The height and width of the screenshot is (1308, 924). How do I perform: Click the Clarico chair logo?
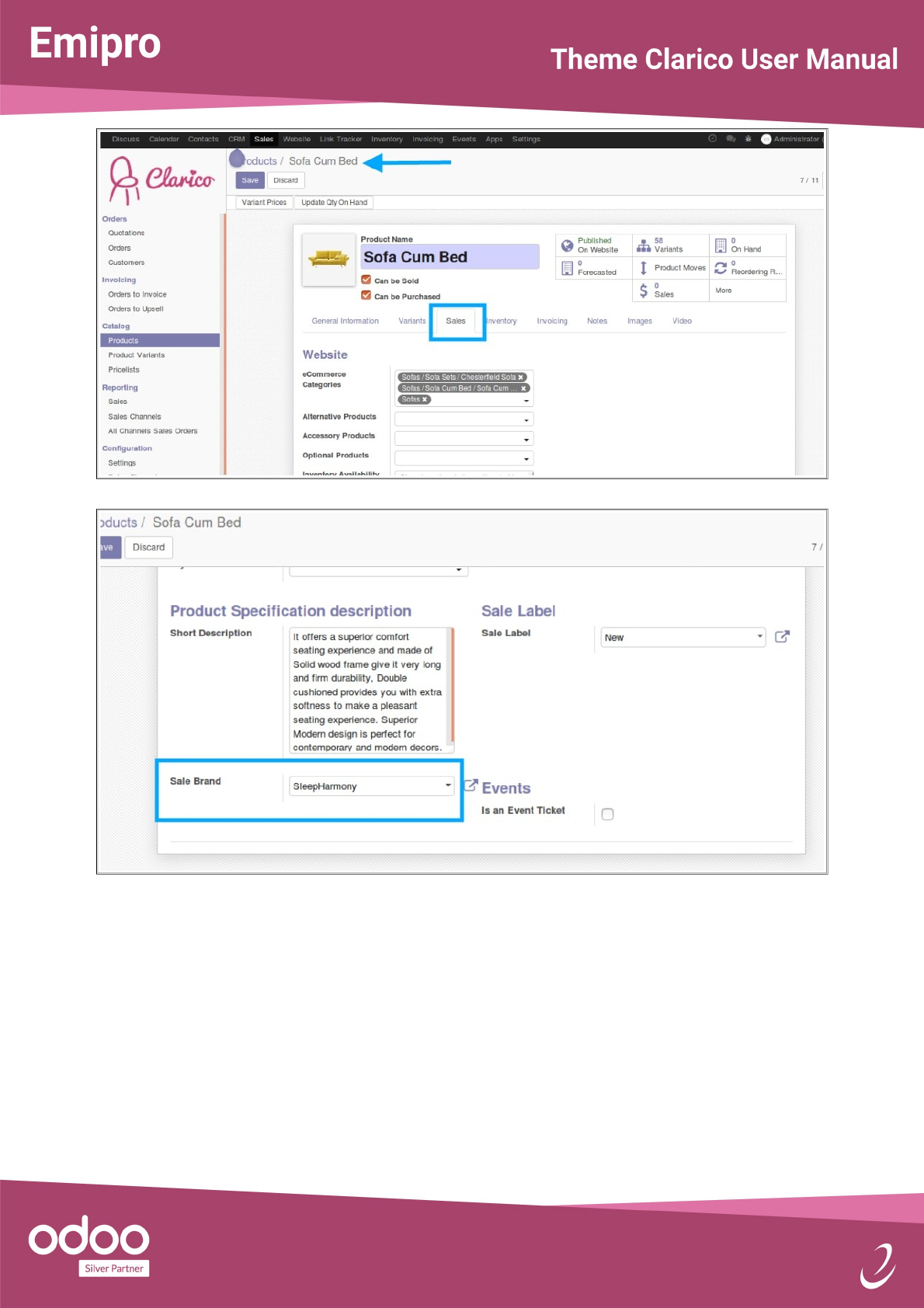161,179
